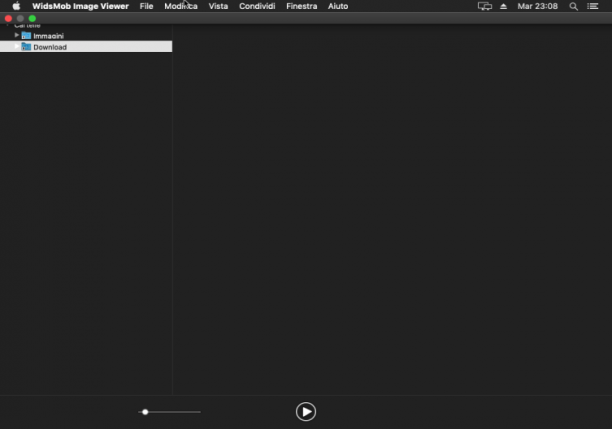612x429 pixels.
Task: Open the WidsMob Image Viewer app menu
Action: (x=80, y=6)
